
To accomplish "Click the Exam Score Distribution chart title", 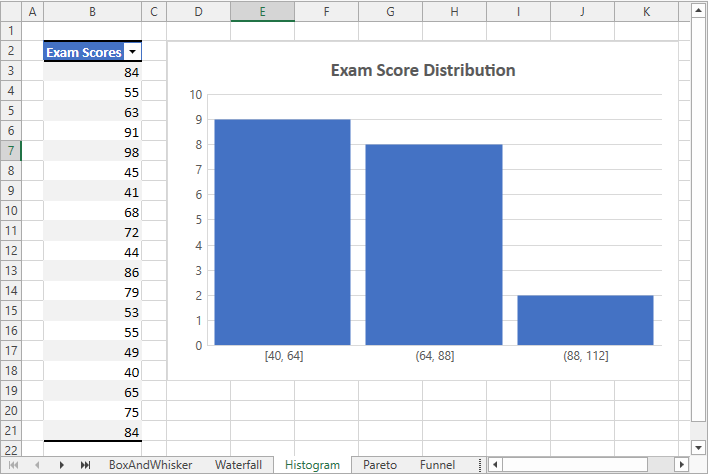I will (x=423, y=70).
